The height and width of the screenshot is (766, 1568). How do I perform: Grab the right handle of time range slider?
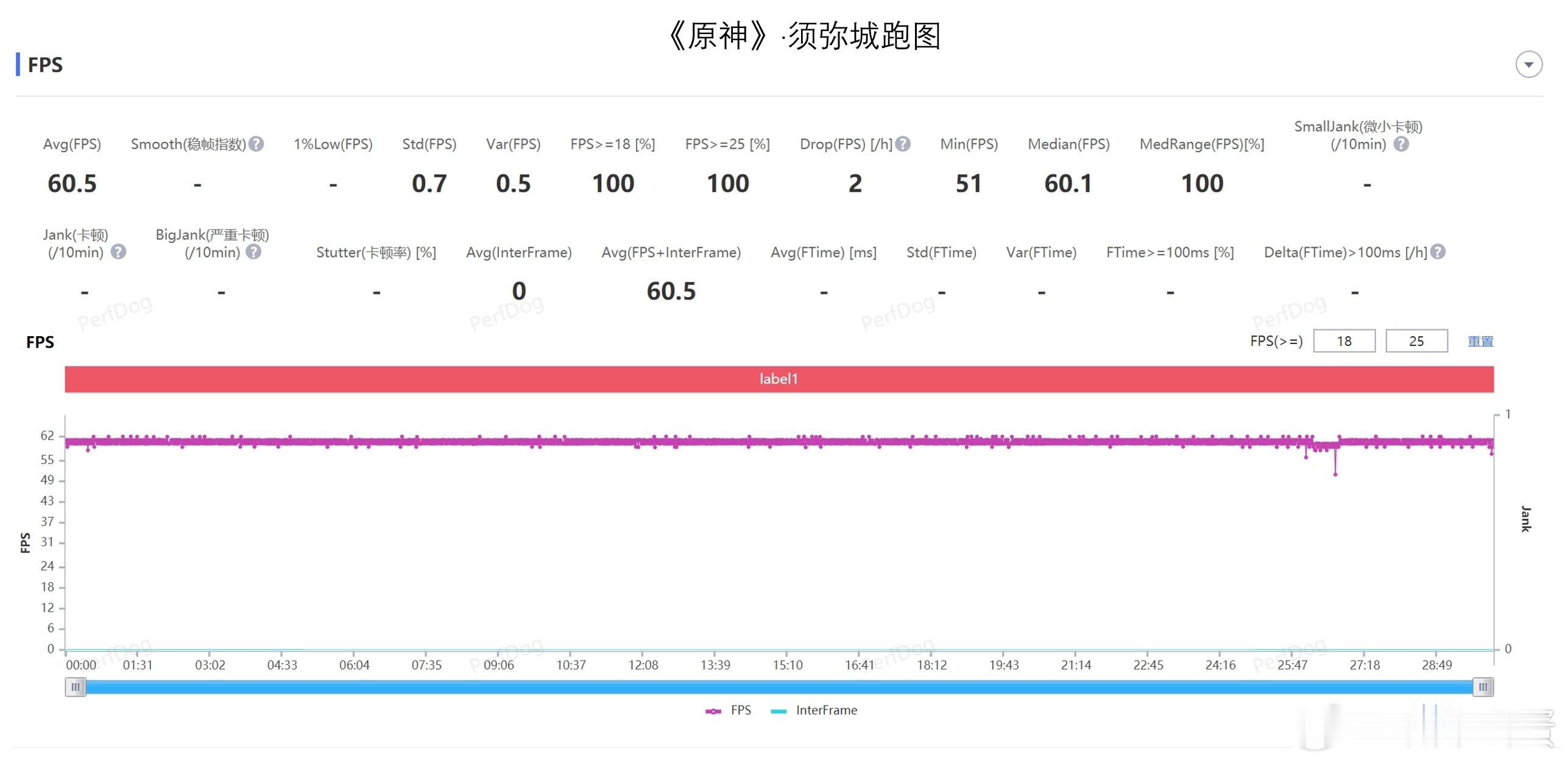pyautogui.click(x=1483, y=687)
